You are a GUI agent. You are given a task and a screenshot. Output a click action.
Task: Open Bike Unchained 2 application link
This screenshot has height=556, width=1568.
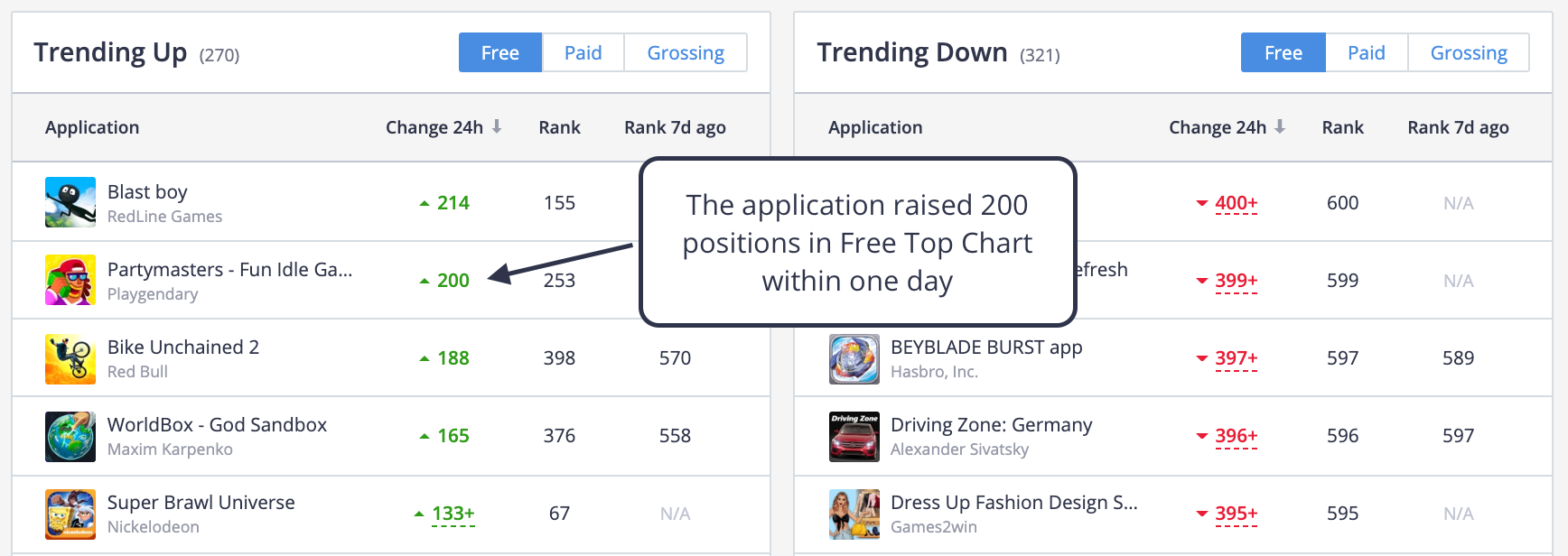click(x=183, y=347)
